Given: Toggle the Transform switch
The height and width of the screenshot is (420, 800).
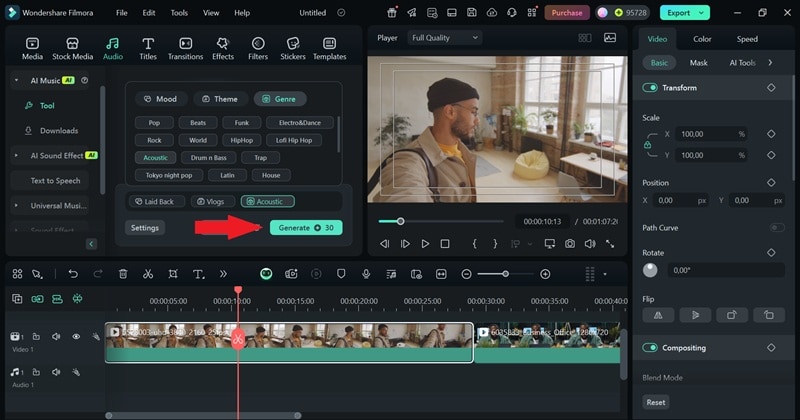Looking at the screenshot, I should tap(650, 88).
